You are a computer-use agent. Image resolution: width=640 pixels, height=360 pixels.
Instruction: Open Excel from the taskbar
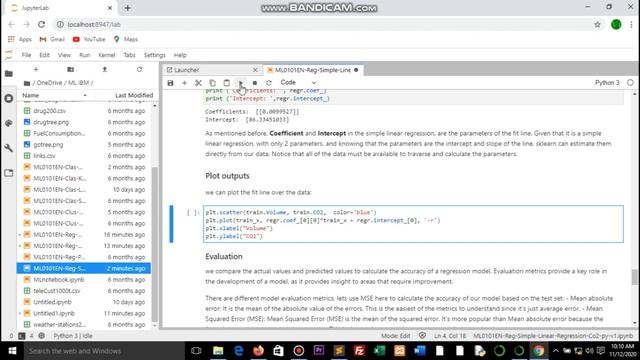point(380,351)
